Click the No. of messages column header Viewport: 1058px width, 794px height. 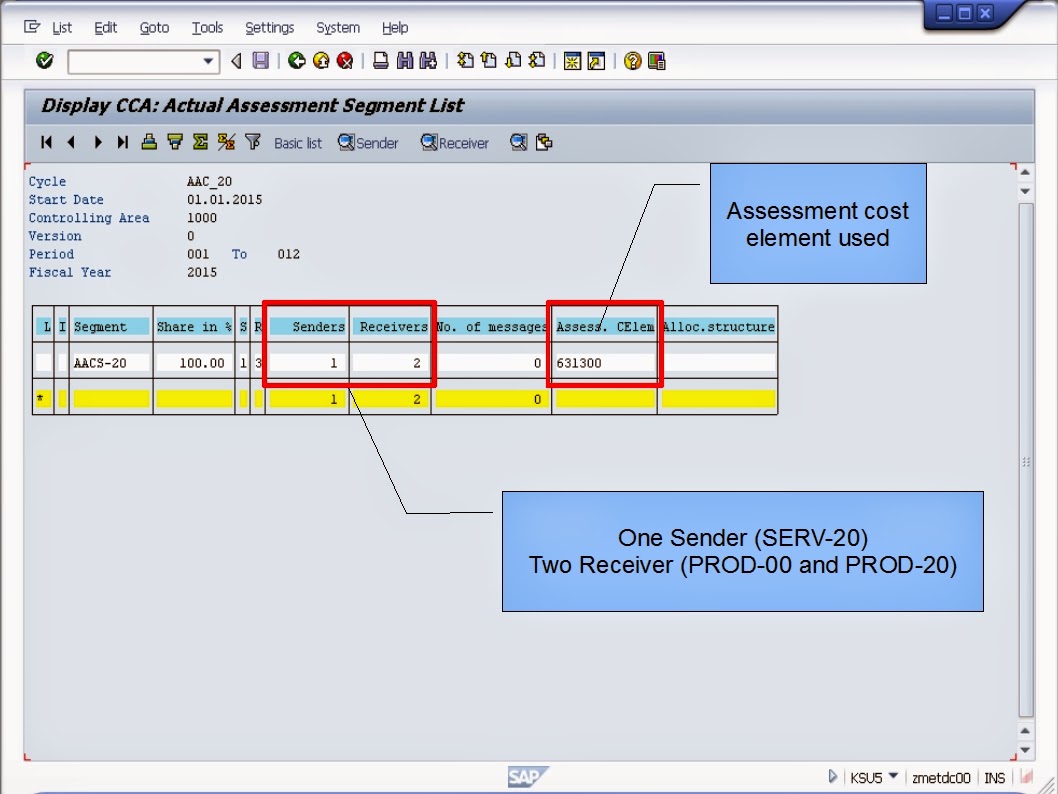point(492,327)
